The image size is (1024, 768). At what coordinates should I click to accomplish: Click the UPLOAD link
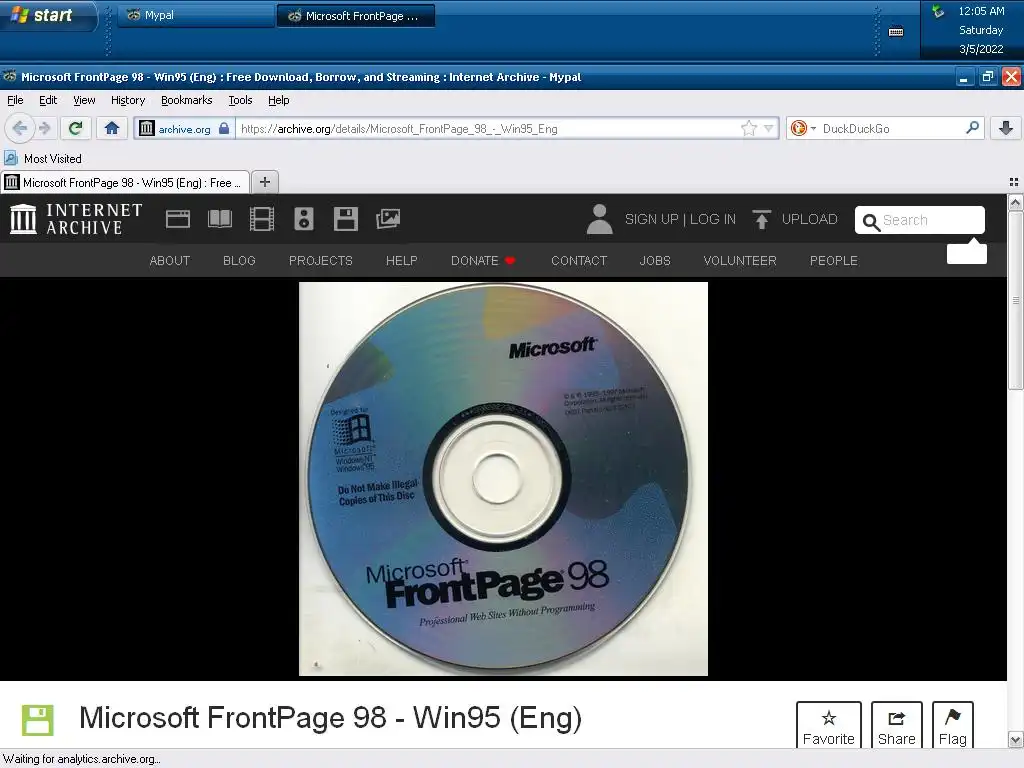(809, 219)
